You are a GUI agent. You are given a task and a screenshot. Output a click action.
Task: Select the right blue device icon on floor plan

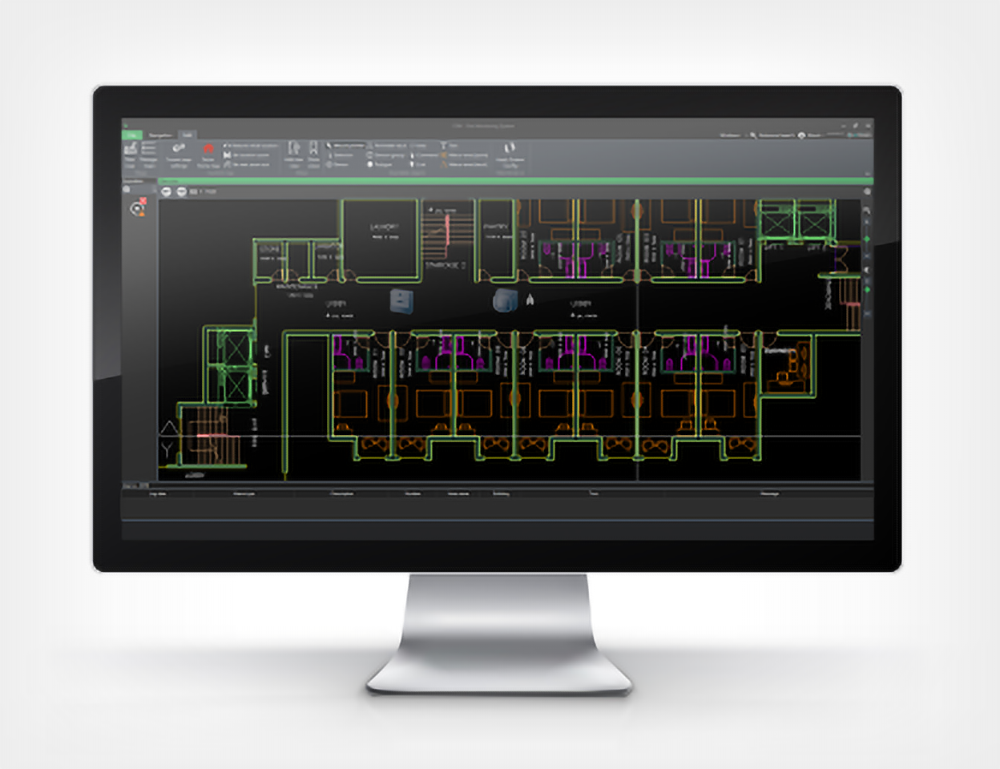pos(506,300)
